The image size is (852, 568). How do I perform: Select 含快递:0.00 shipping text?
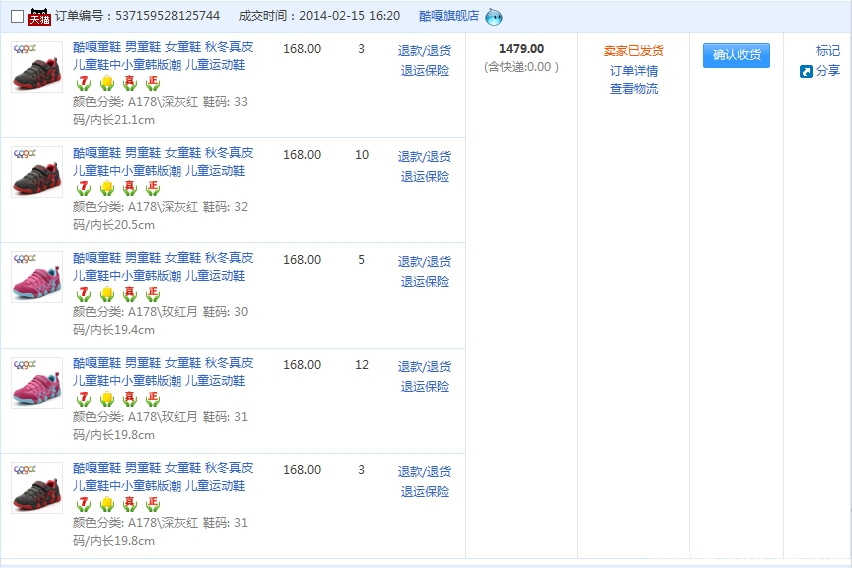[521, 67]
